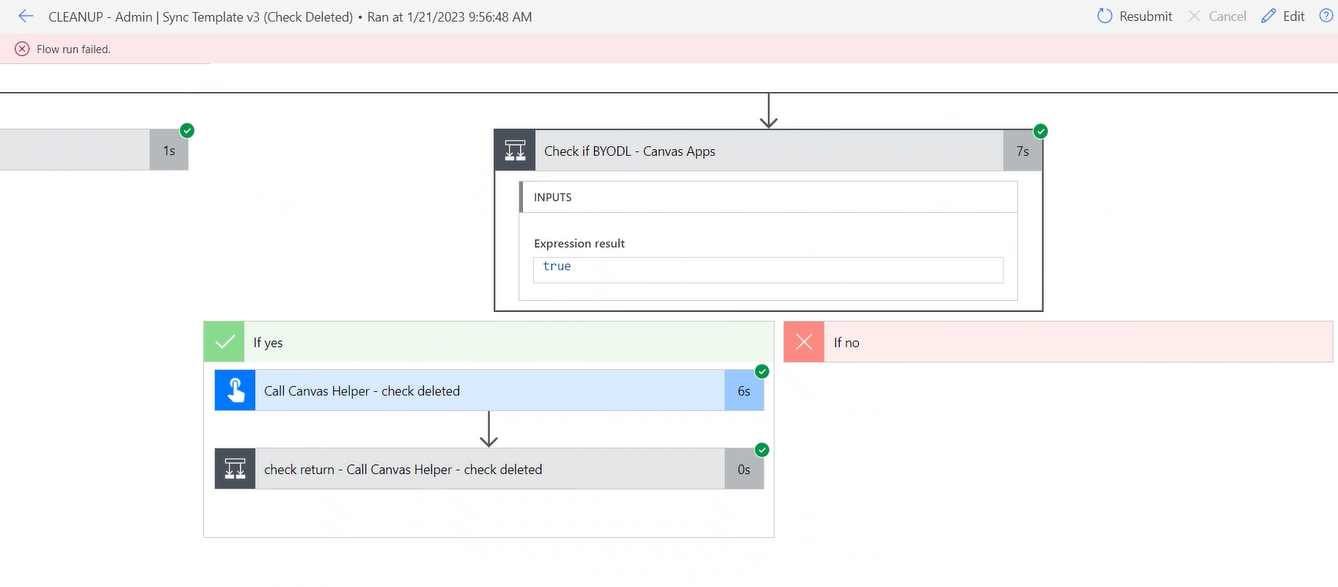Open help via the question mark icon

point(1327,16)
